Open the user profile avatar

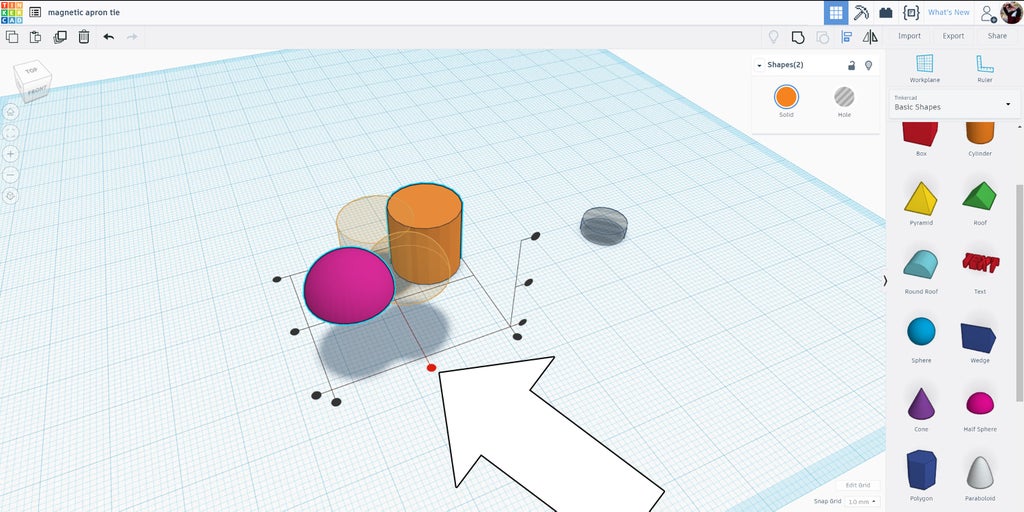pos(1011,12)
